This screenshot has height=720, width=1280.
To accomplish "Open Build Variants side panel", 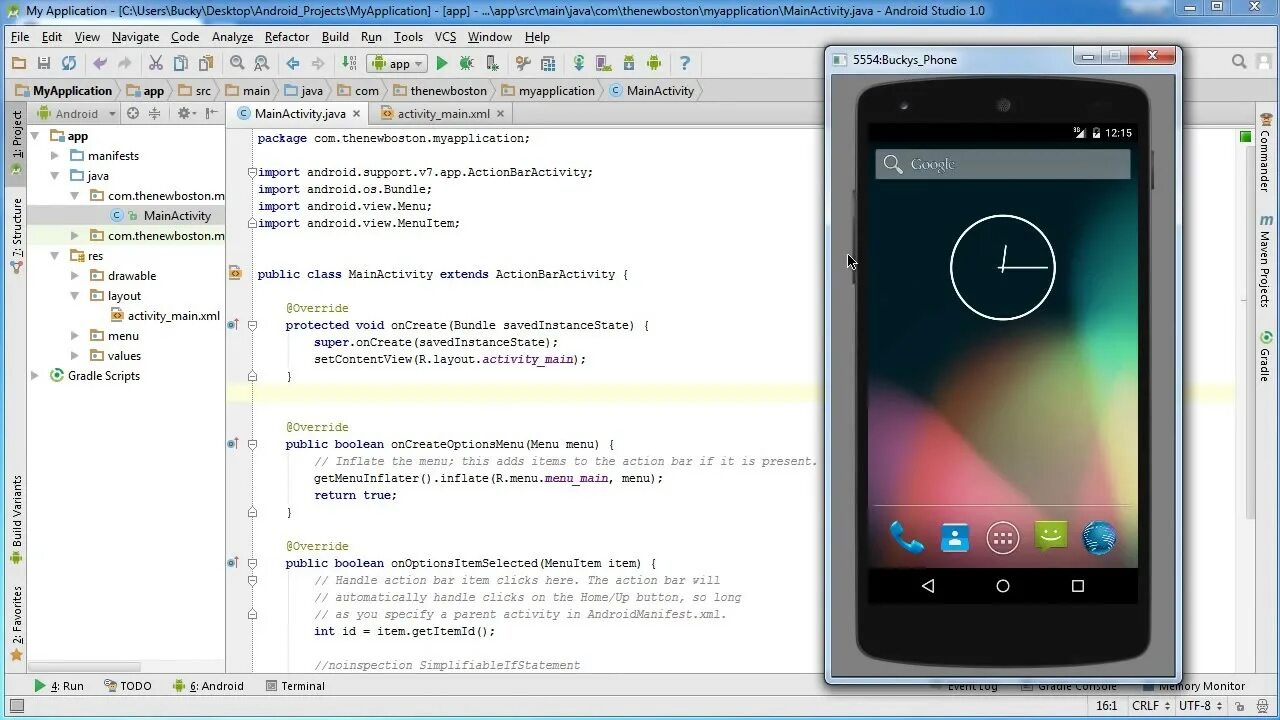I will pos(16,520).
